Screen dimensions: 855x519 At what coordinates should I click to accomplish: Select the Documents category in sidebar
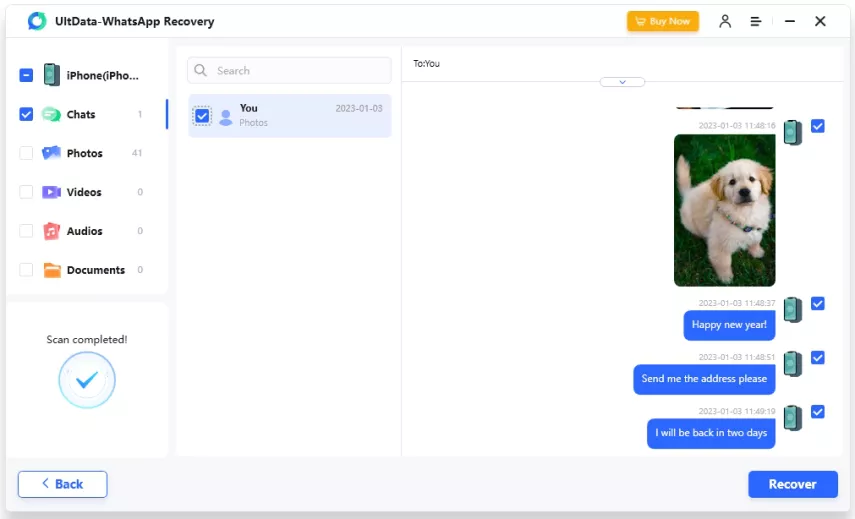tap(95, 270)
